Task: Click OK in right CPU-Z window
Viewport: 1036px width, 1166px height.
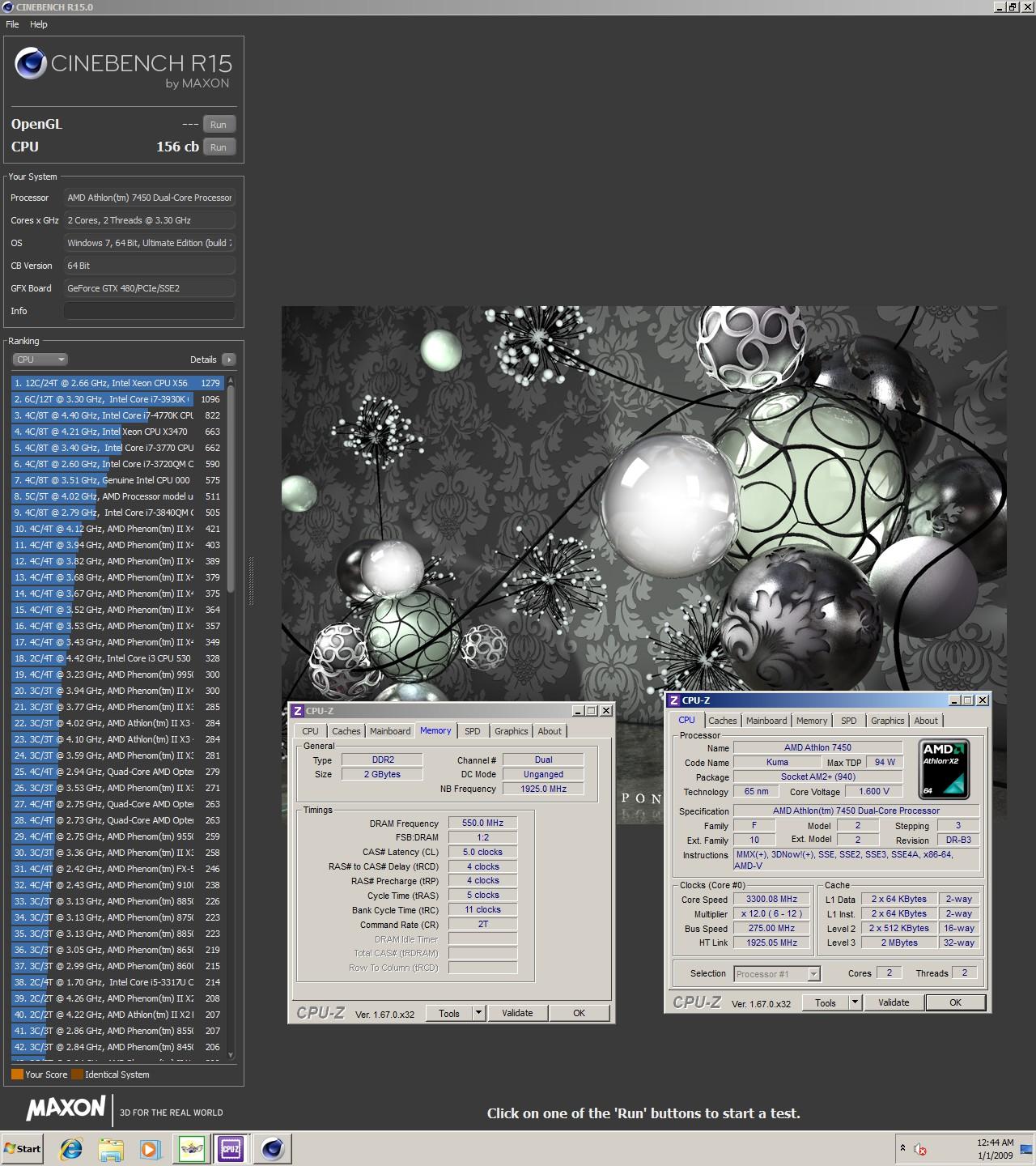Action: pyautogui.click(x=956, y=1002)
